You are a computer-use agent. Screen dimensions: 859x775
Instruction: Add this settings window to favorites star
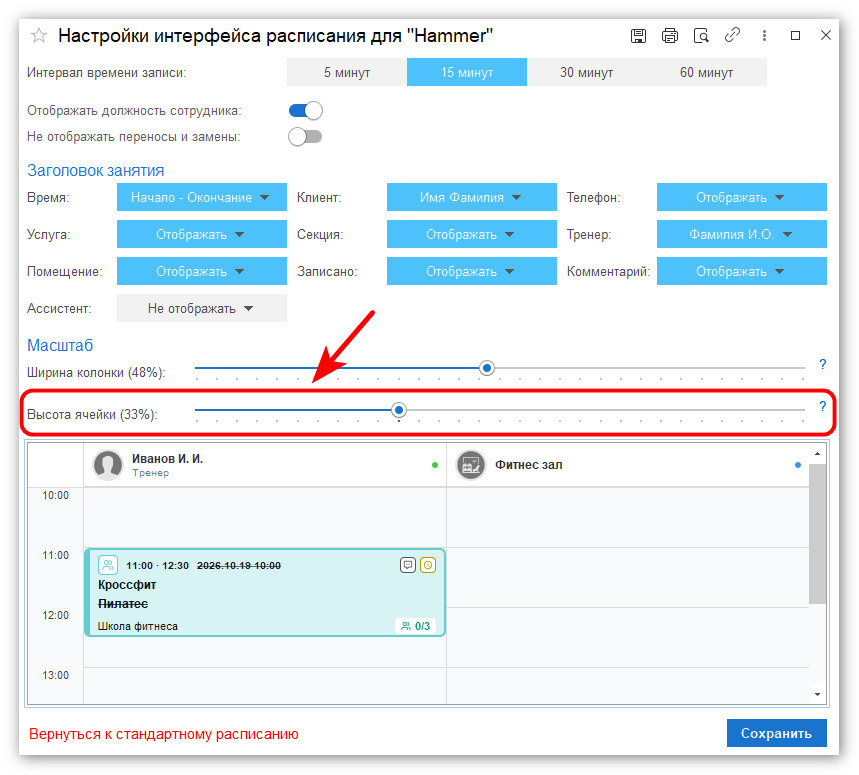click(x=39, y=36)
